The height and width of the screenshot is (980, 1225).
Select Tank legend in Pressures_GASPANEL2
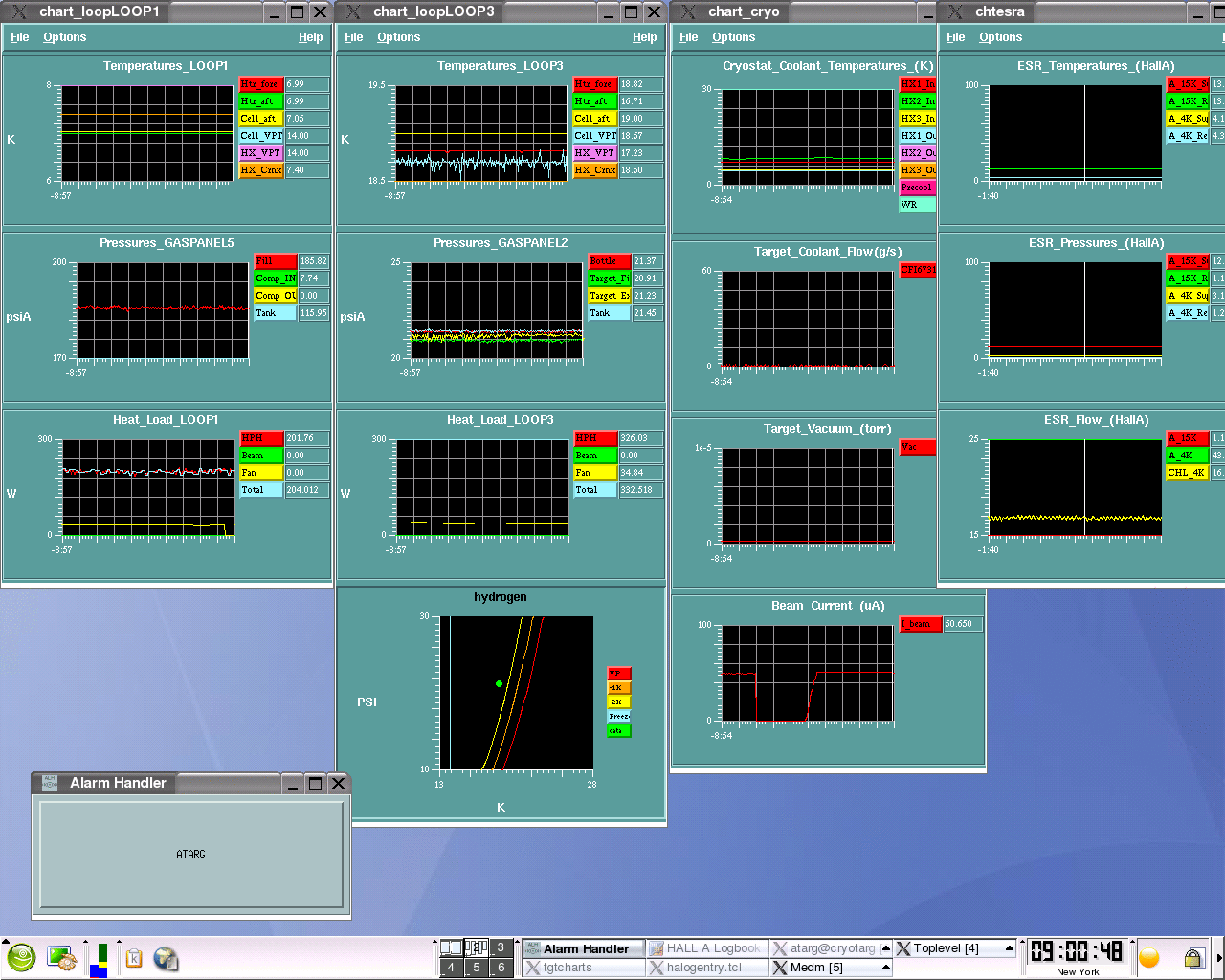click(x=610, y=313)
